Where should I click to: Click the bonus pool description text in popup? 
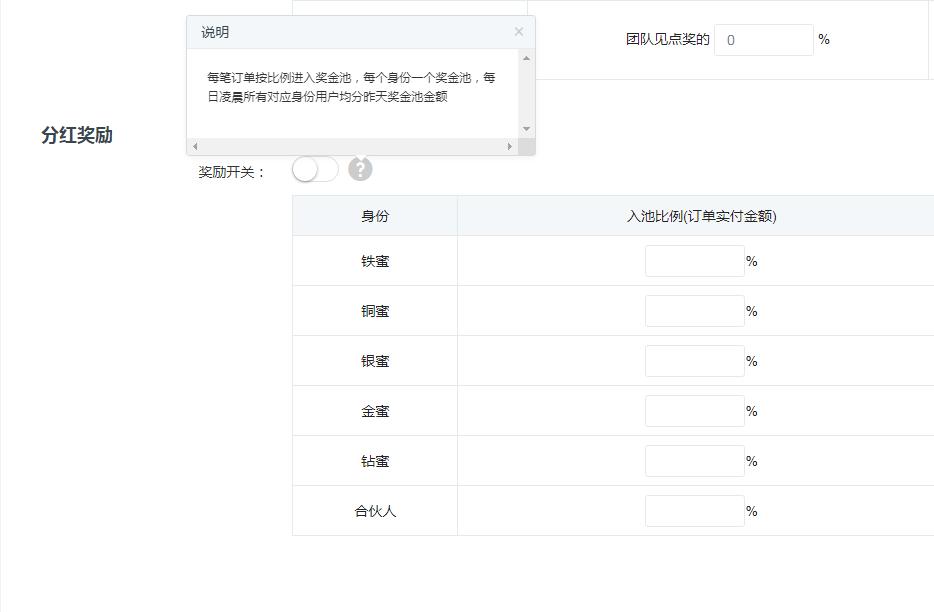click(x=355, y=85)
